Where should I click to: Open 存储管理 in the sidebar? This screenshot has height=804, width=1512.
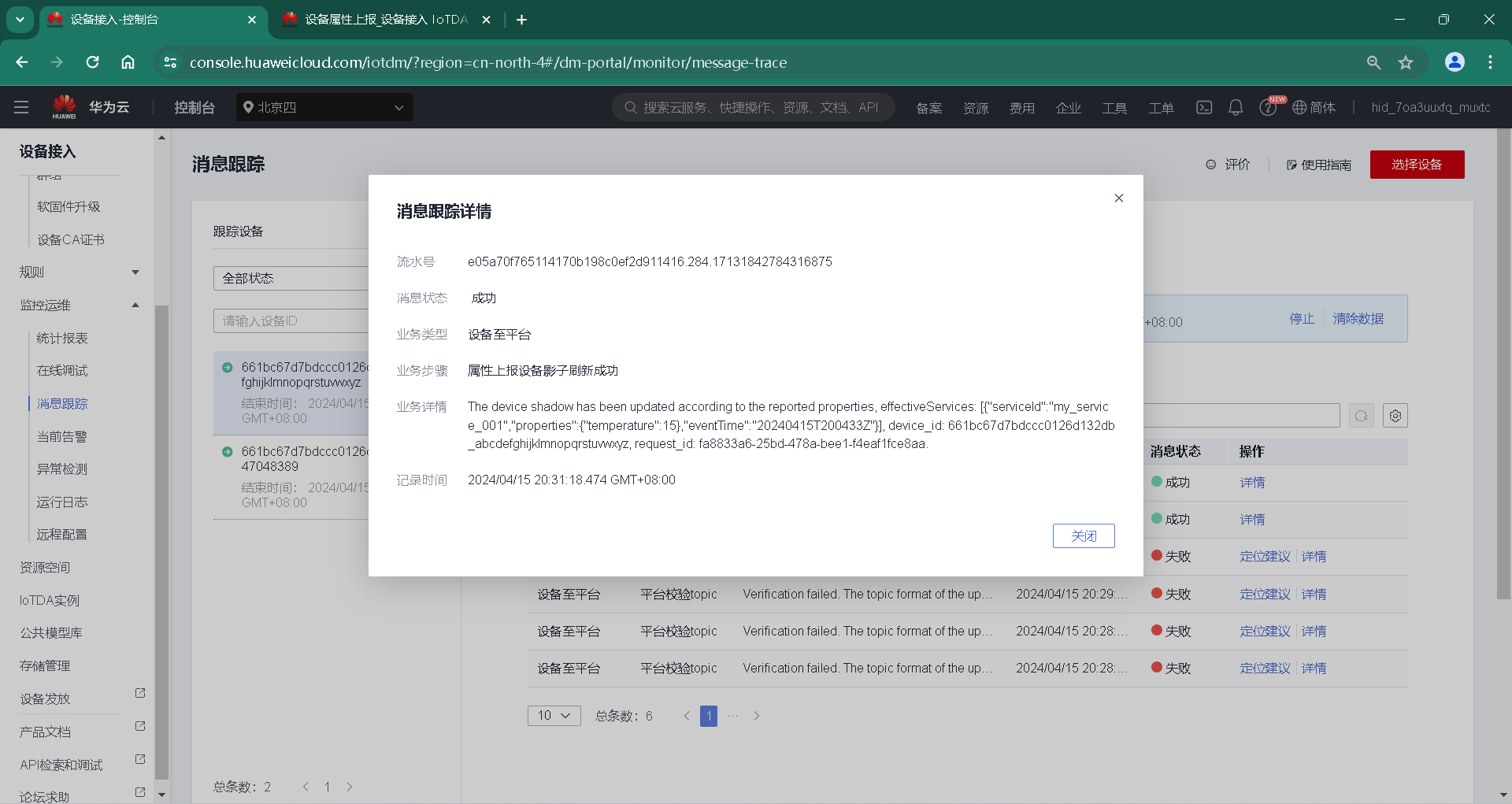click(x=45, y=666)
